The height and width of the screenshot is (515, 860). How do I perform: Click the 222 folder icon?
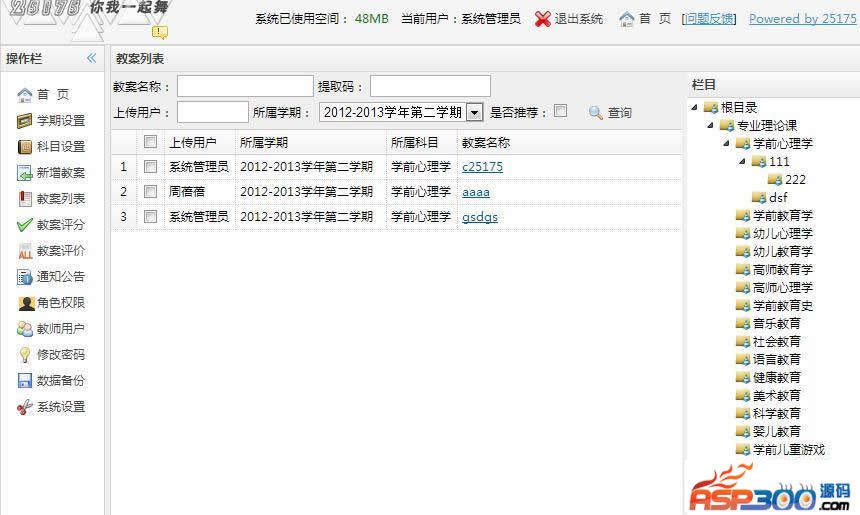point(775,179)
